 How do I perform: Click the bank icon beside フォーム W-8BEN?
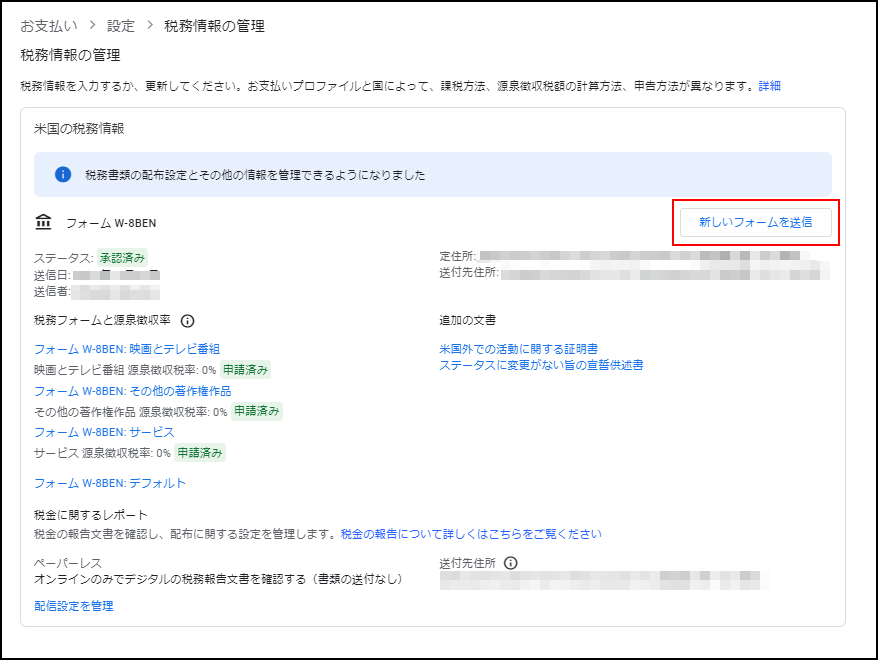pos(43,222)
